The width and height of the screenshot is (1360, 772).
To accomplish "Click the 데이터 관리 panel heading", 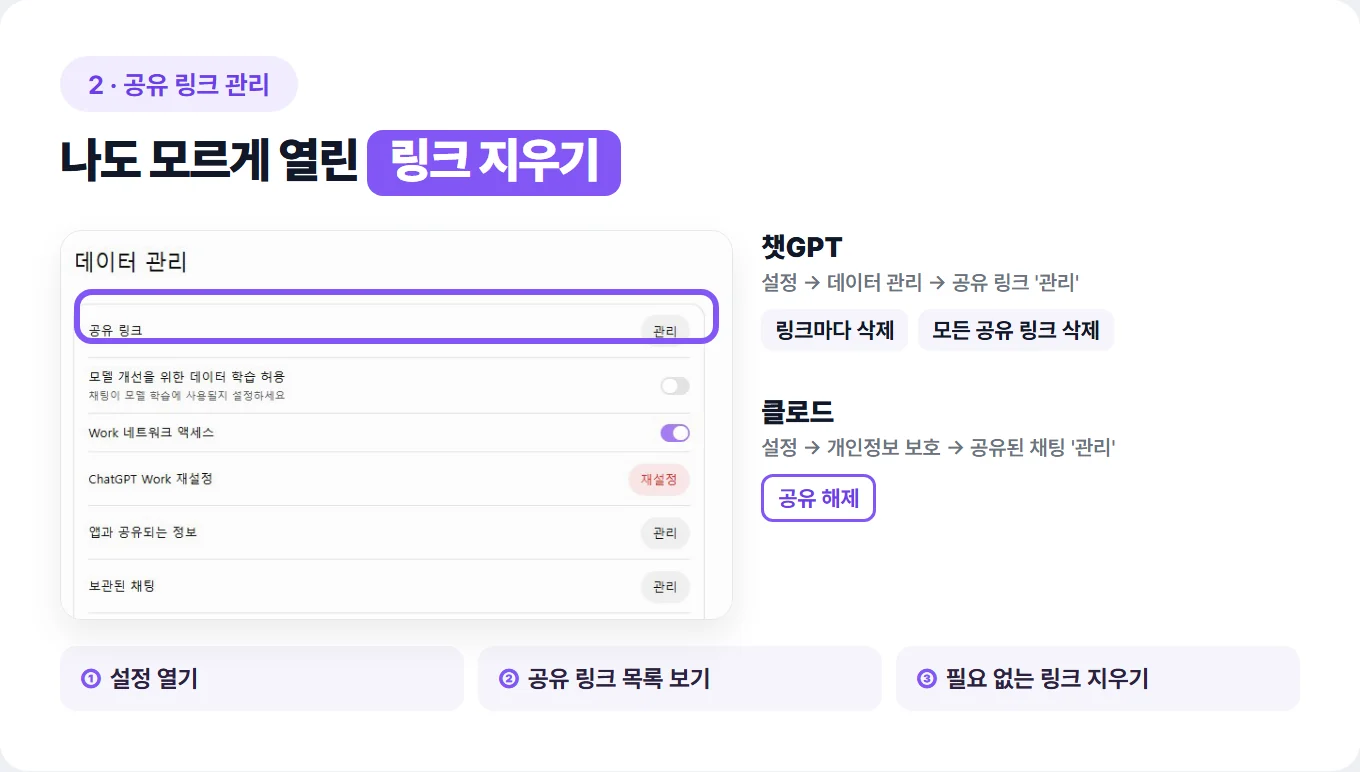I will 131,262.
